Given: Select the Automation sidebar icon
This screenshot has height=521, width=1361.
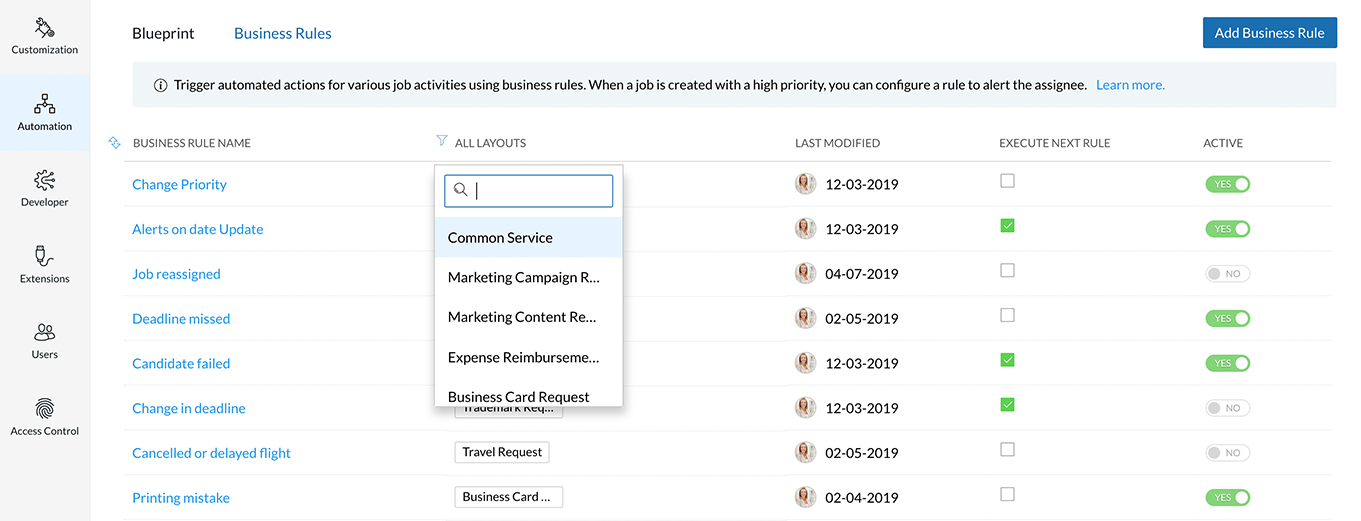Looking at the screenshot, I should pos(44,105).
